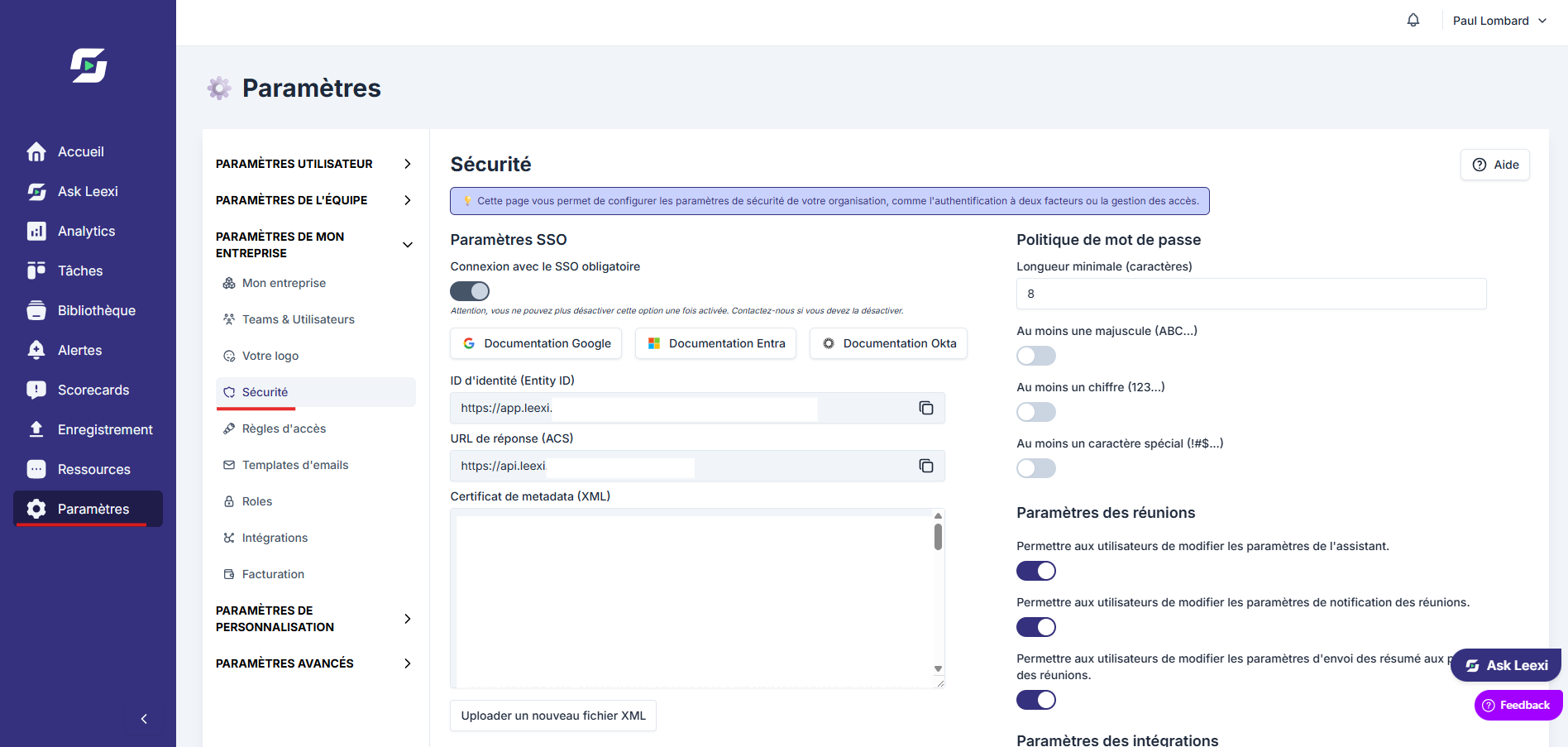Disable users modifying assistant settings
The width and height of the screenshot is (1568, 747).
[1036, 571]
